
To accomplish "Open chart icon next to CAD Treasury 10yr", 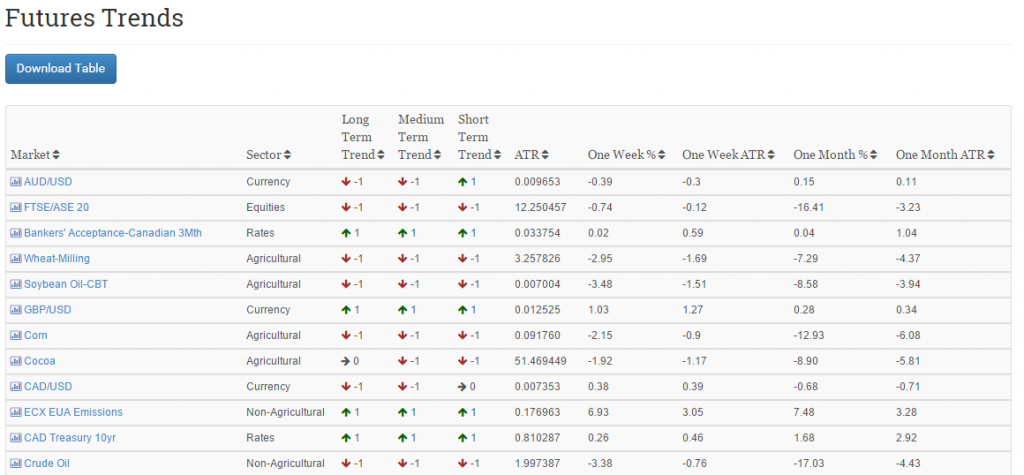I will coord(16,438).
